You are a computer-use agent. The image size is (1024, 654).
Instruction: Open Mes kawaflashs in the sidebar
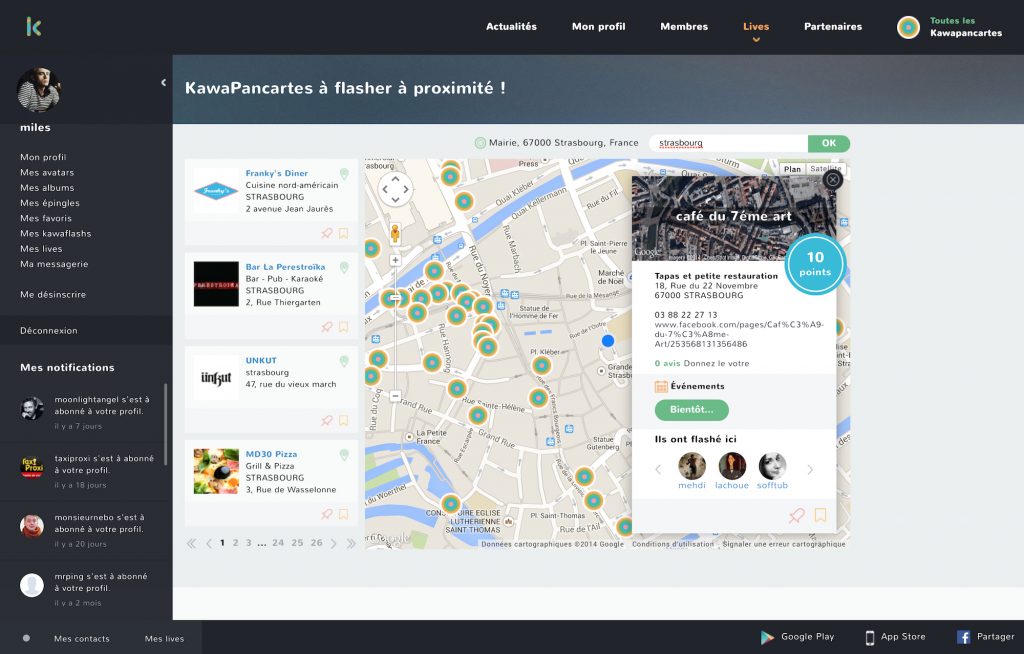pos(56,233)
